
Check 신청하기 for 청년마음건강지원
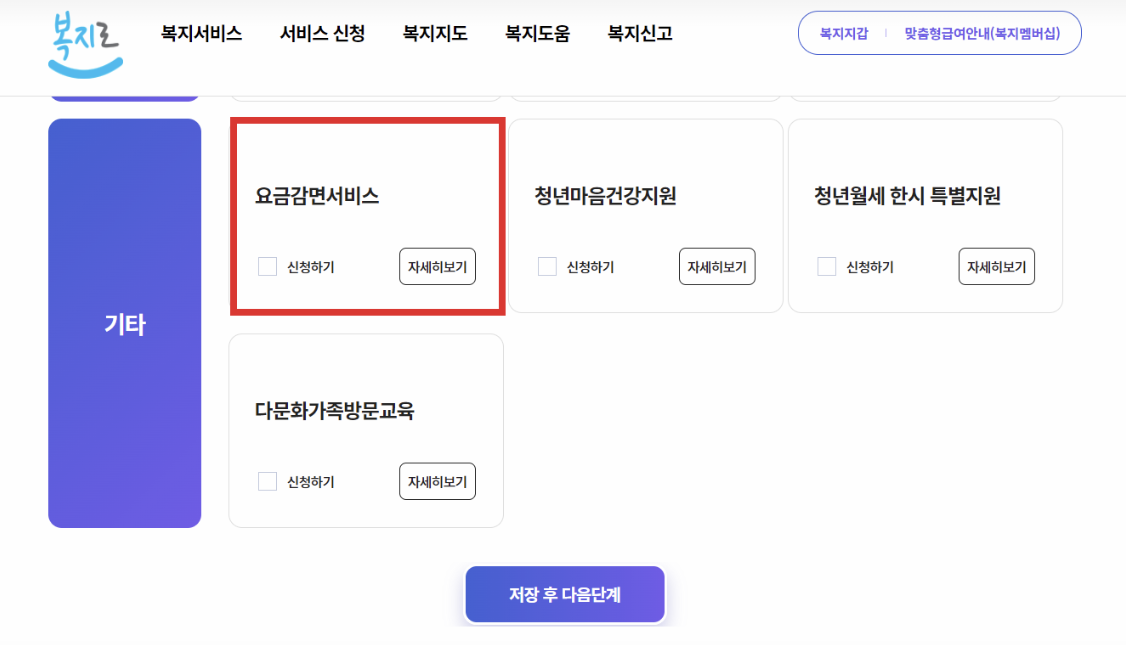(x=547, y=266)
